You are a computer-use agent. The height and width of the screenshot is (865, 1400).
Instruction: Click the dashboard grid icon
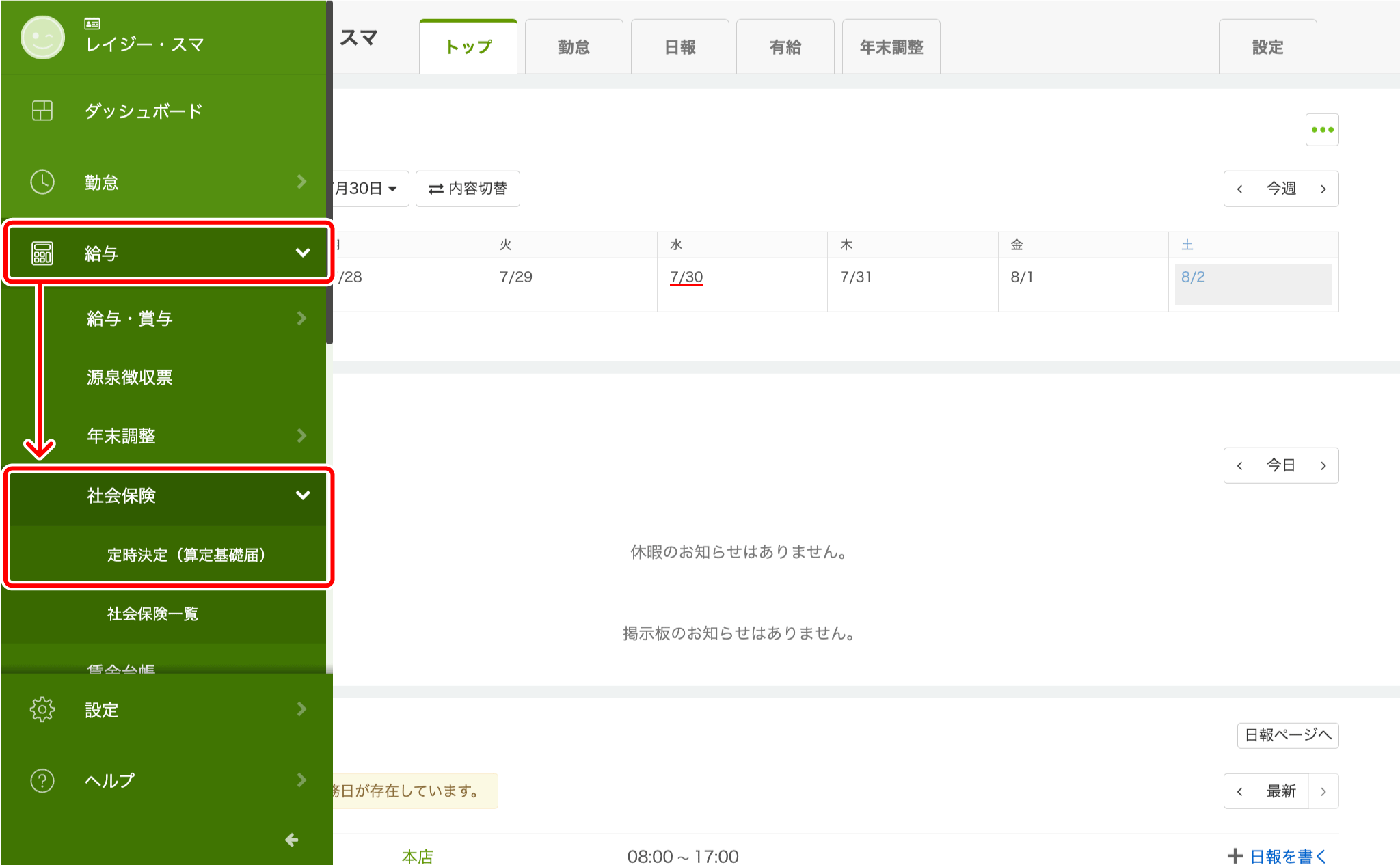click(42, 111)
